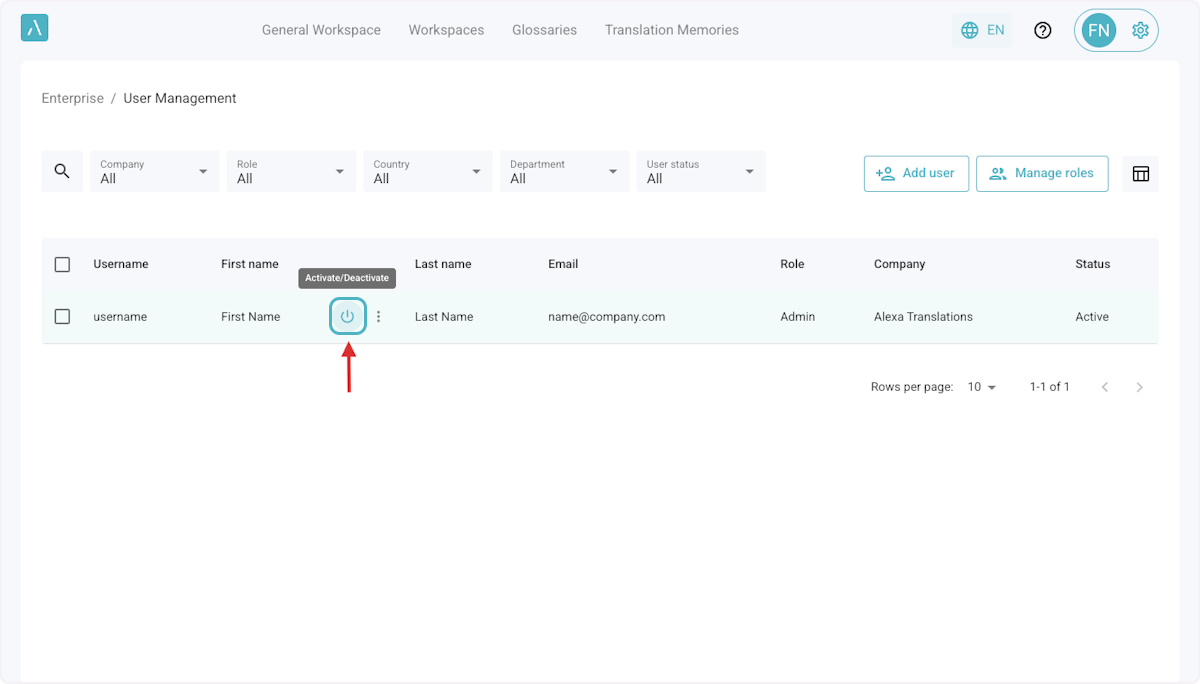1200x684 pixels.
Task: Switch to the Glossaries tab
Action: coord(544,30)
